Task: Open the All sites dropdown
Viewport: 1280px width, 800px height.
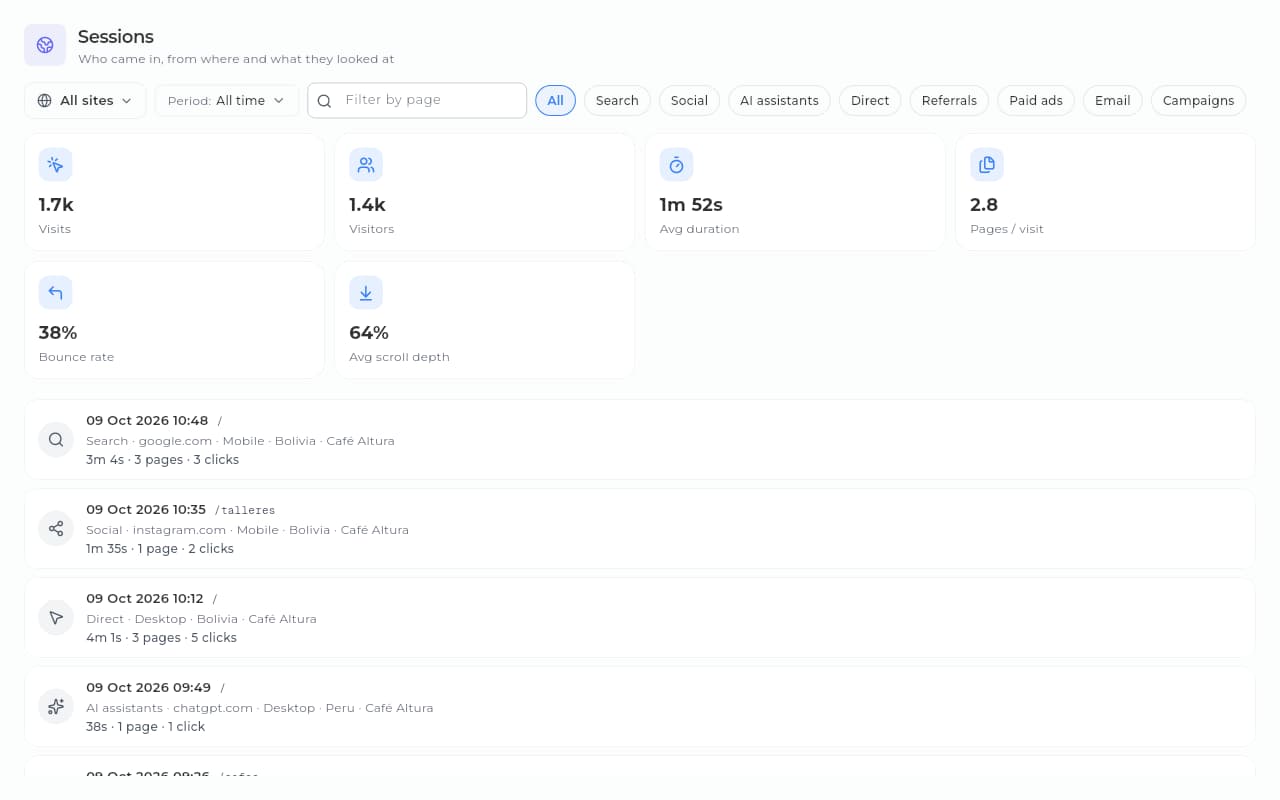Action: click(x=85, y=101)
